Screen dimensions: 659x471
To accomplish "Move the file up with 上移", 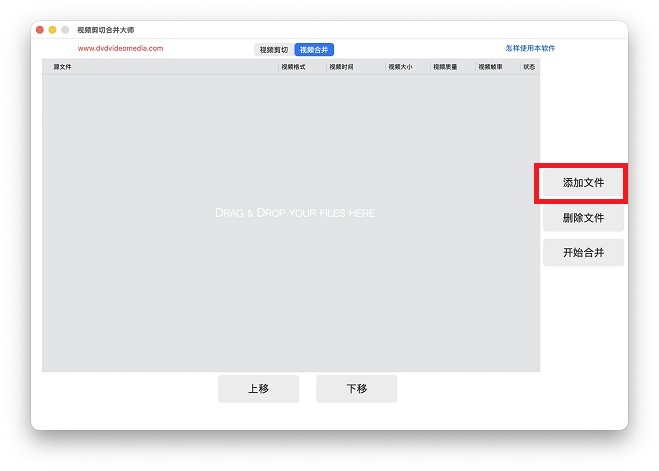I will click(x=258, y=389).
